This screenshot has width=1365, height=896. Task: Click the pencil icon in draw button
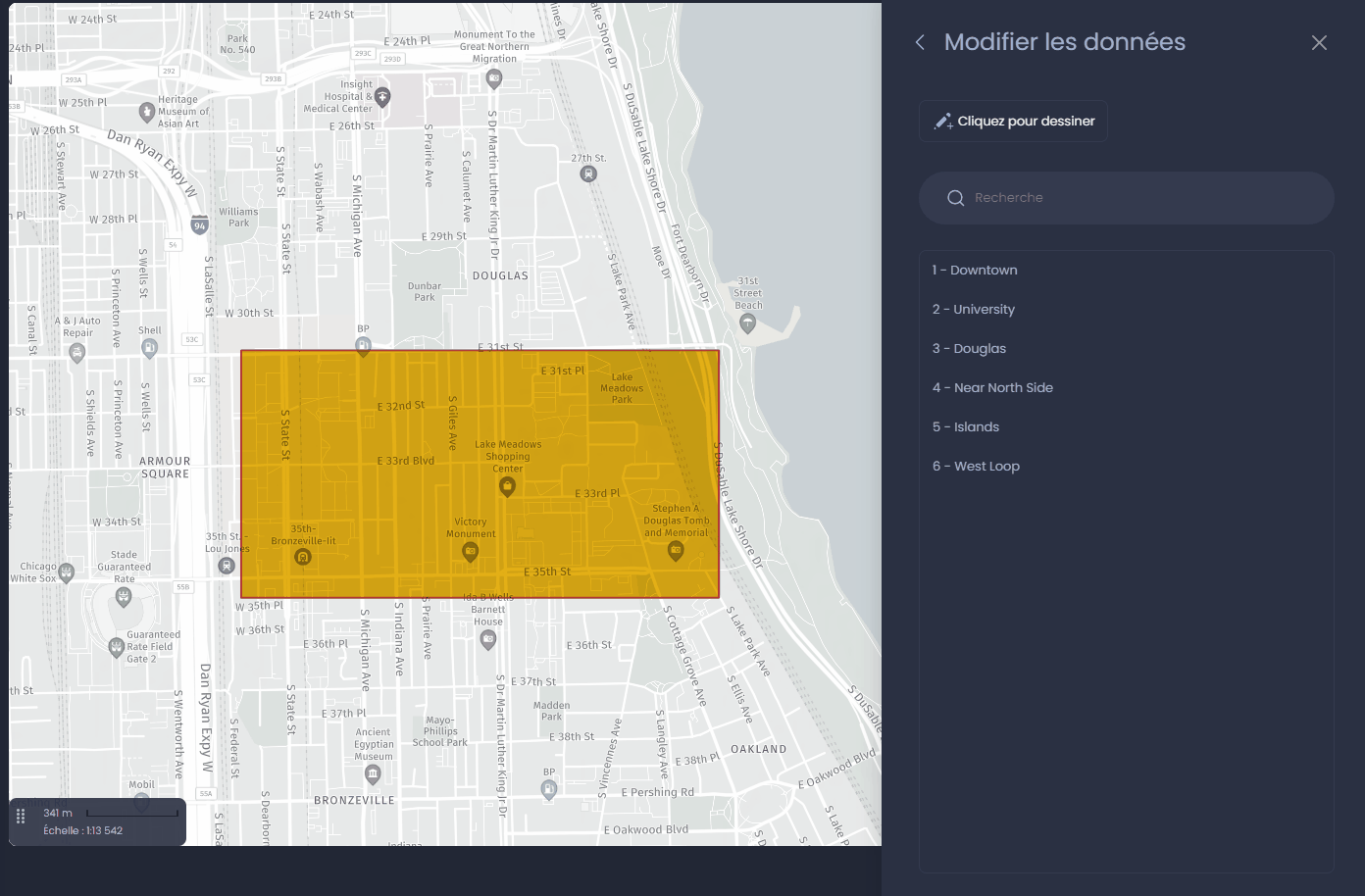pos(942,122)
